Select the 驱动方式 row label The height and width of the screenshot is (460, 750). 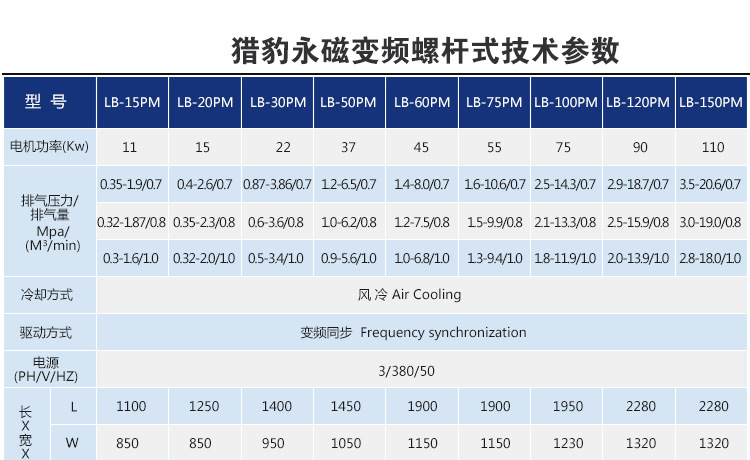pyautogui.click(x=50, y=332)
